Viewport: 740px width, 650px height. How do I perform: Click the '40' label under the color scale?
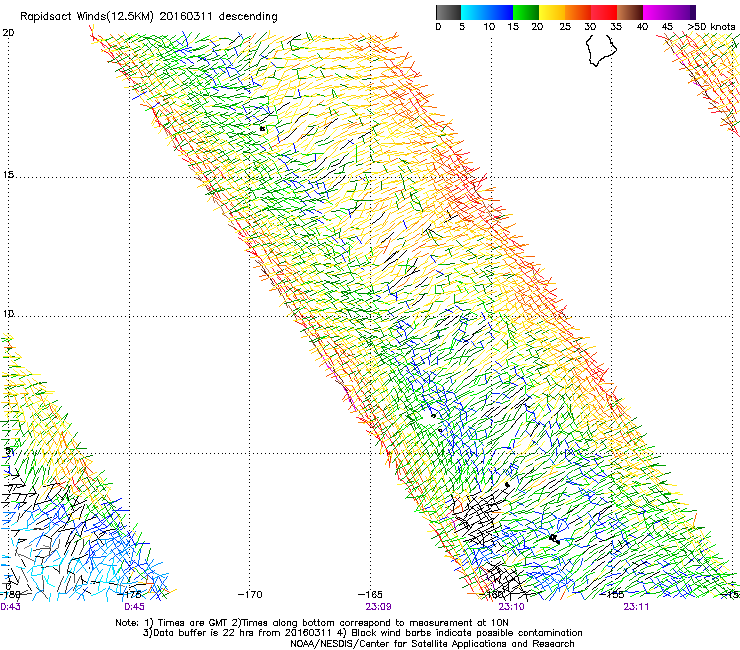[642, 26]
